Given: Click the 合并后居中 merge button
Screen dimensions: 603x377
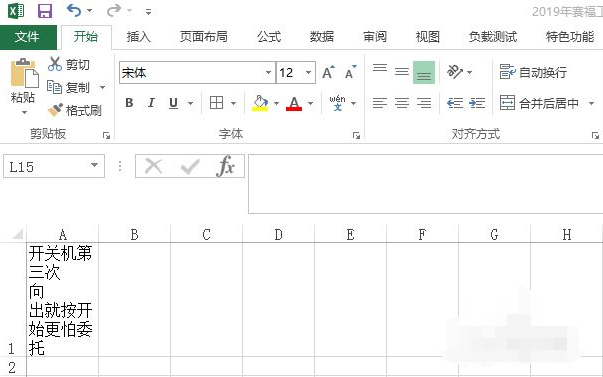Looking at the screenshot, I should [539, 103].
